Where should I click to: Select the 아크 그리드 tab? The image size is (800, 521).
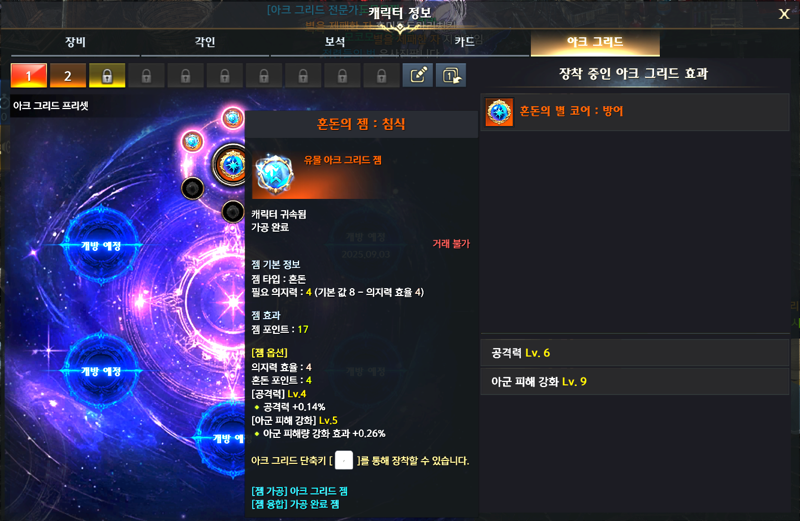pos(595,42)
